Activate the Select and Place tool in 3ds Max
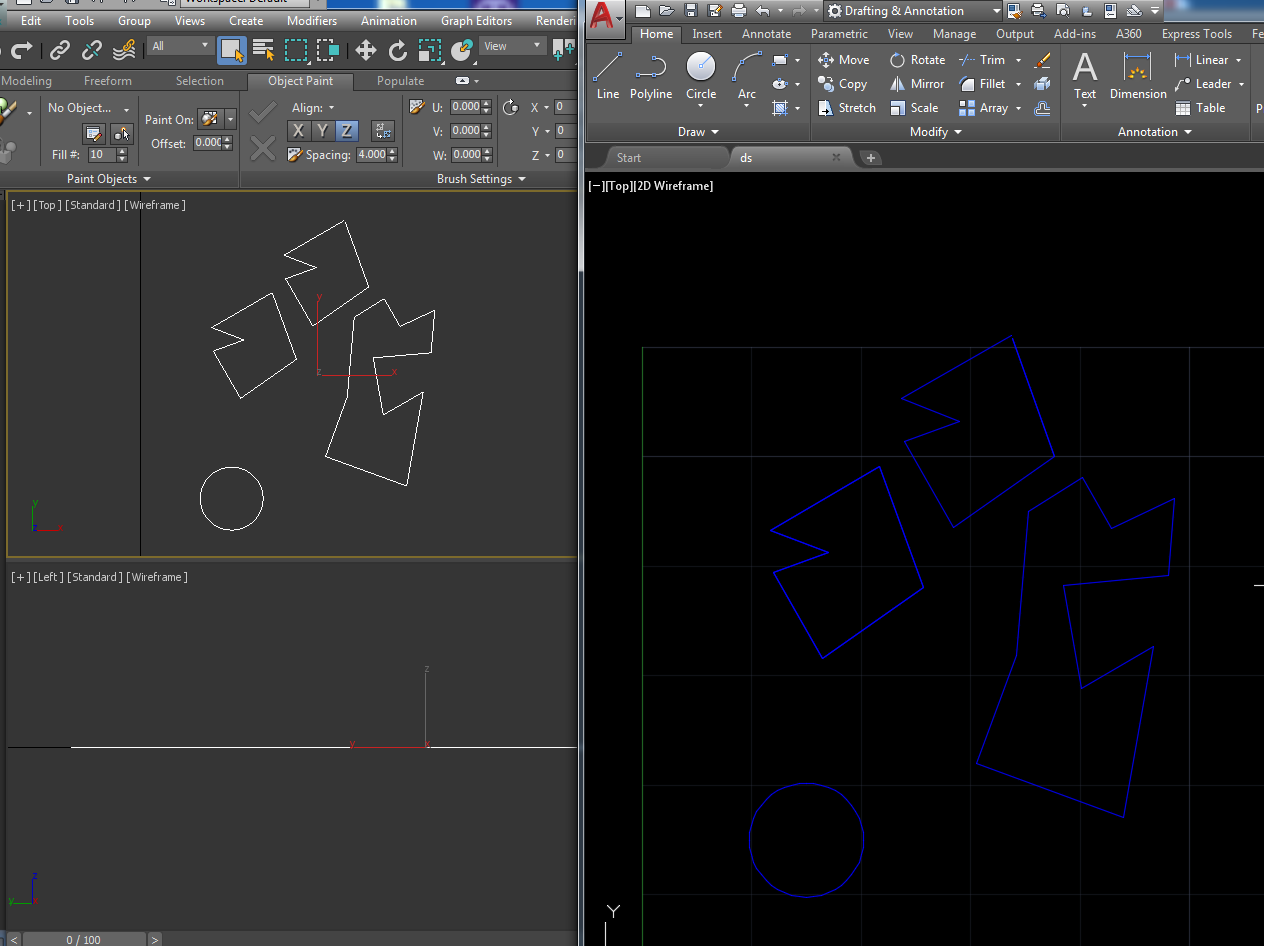The image size is (1264, 946). 462,49
